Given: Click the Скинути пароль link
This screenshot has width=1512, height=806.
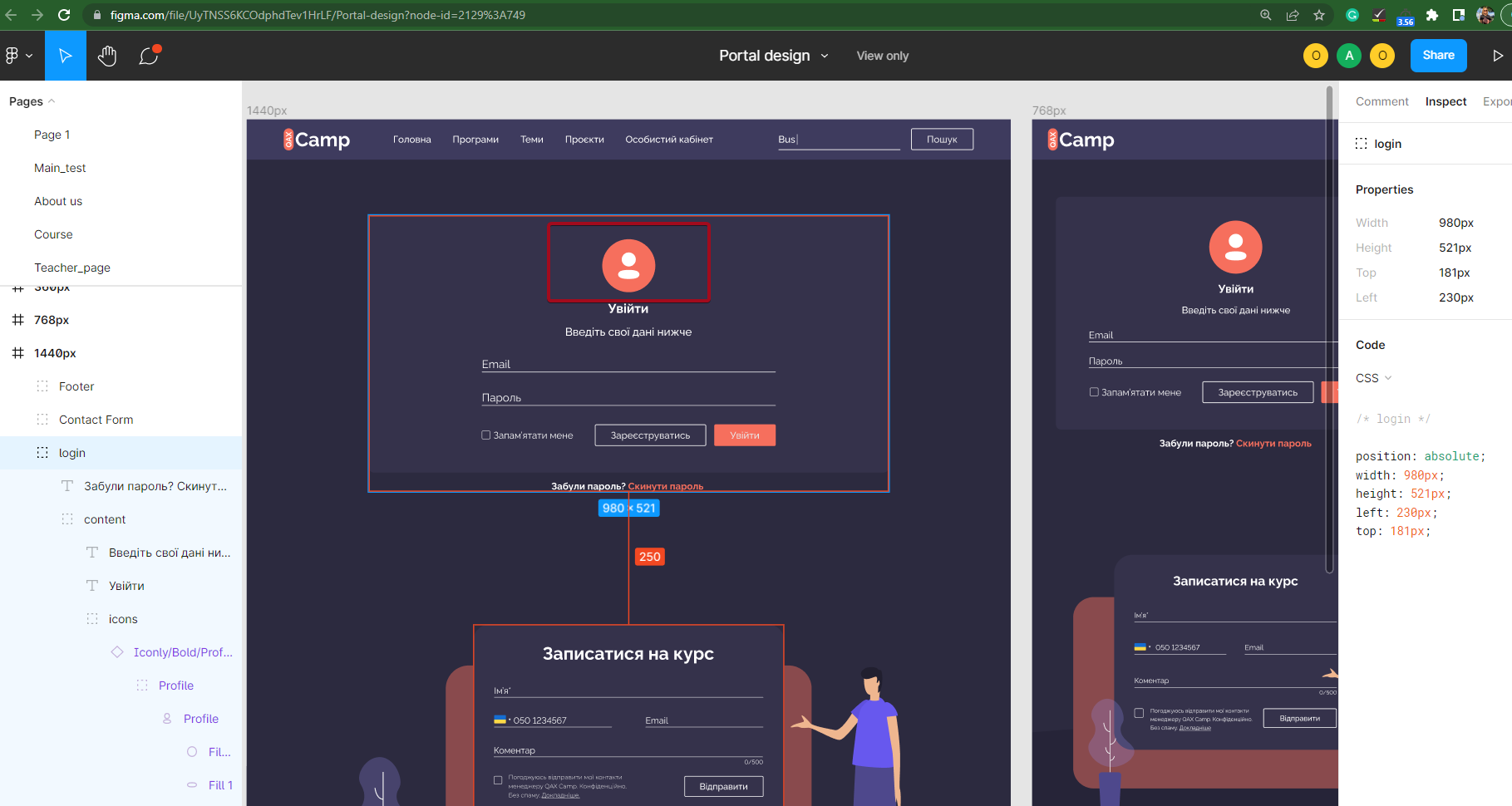Looking at the screenshot, I should coord(666,485).
